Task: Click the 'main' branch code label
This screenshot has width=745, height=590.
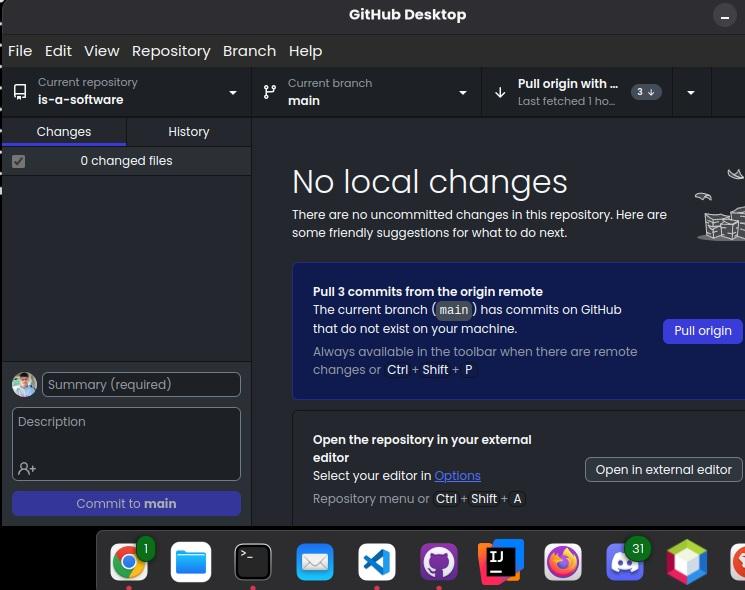Action: (453, 310)
